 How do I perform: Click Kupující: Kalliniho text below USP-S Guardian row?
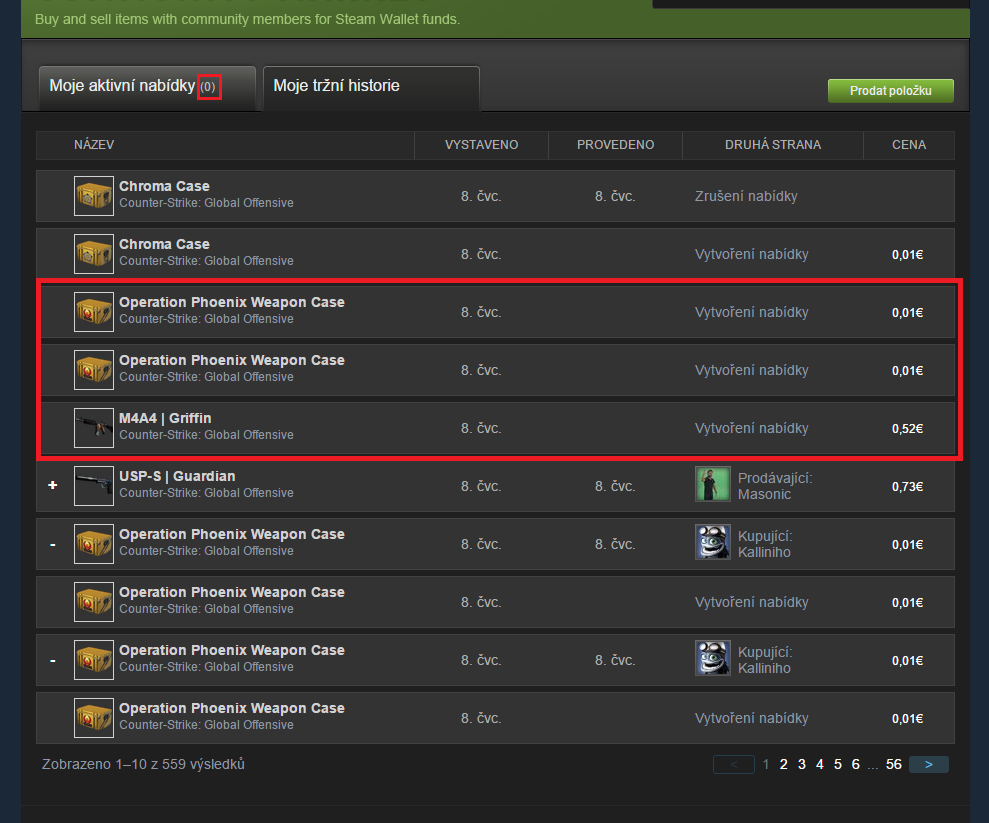[x=765, y=544]
